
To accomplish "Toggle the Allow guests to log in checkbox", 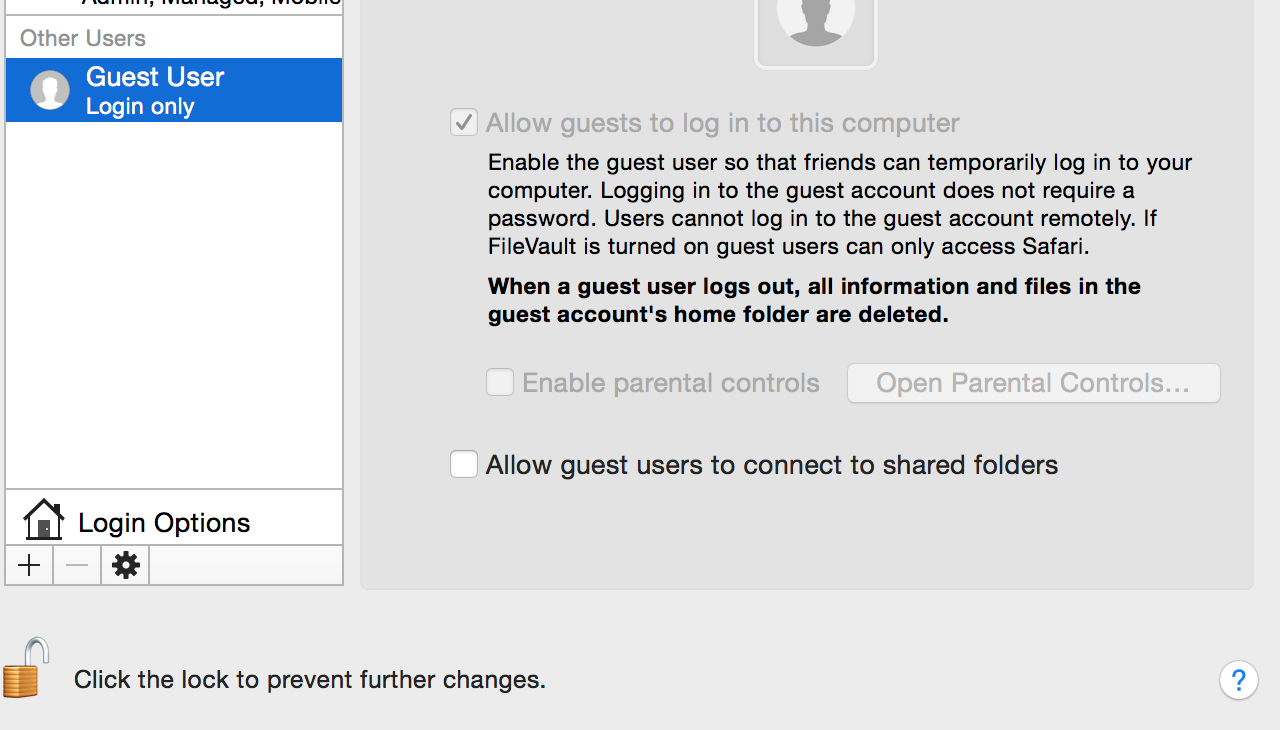I will [464, 123].
